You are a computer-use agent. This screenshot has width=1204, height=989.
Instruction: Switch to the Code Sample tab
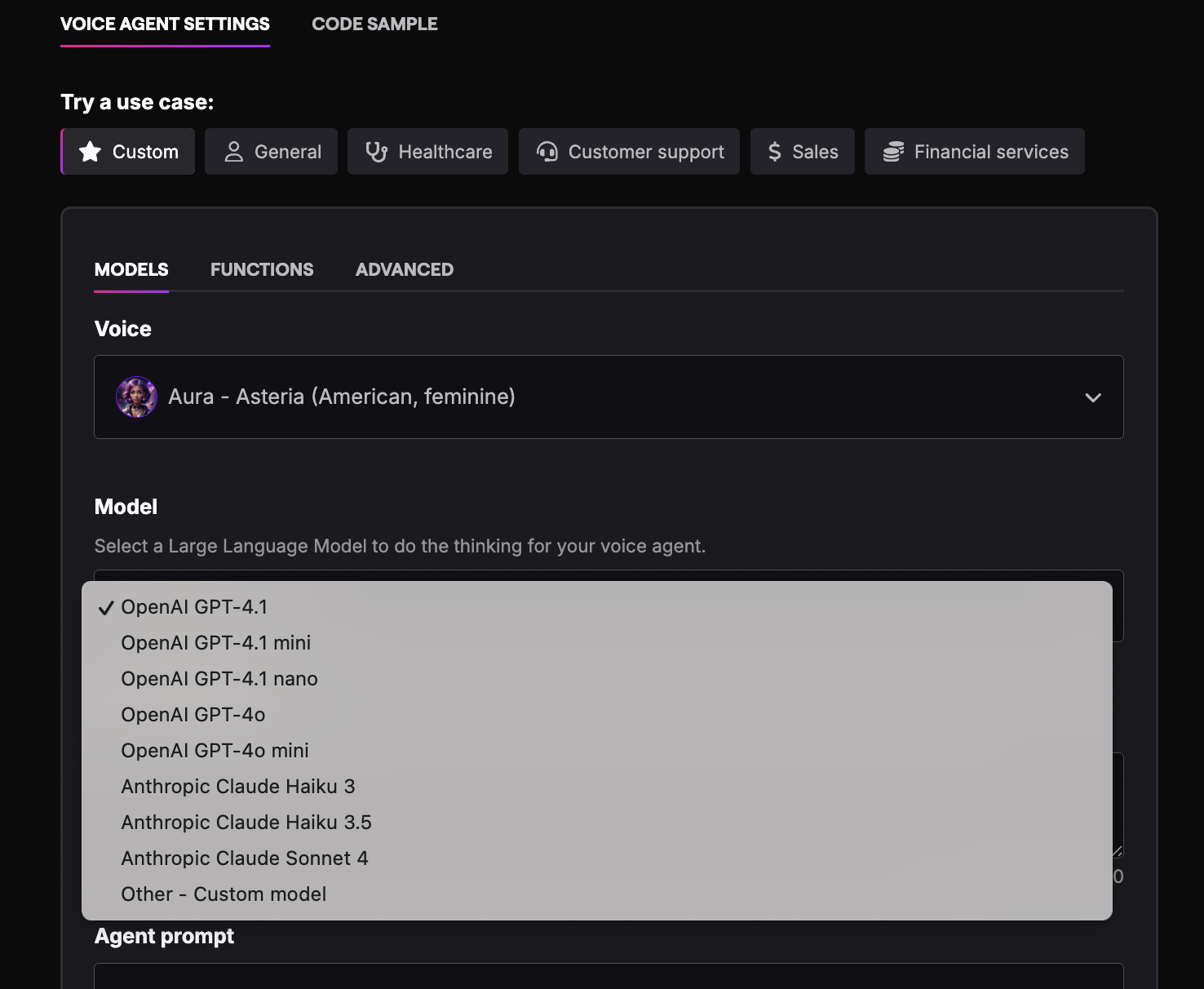374,24
